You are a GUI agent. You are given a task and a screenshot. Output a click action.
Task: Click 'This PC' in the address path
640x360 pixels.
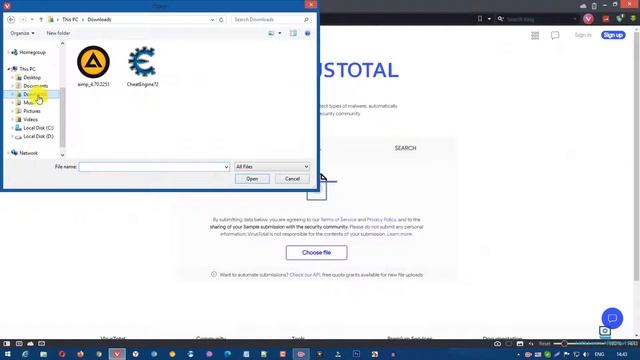(x=70, y=20)
